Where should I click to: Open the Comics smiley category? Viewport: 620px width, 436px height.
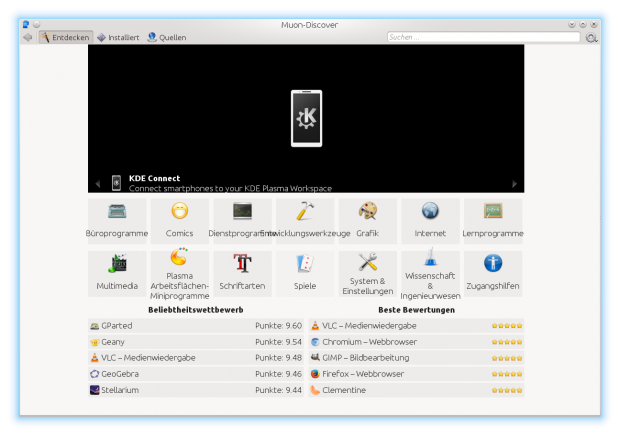180,221
